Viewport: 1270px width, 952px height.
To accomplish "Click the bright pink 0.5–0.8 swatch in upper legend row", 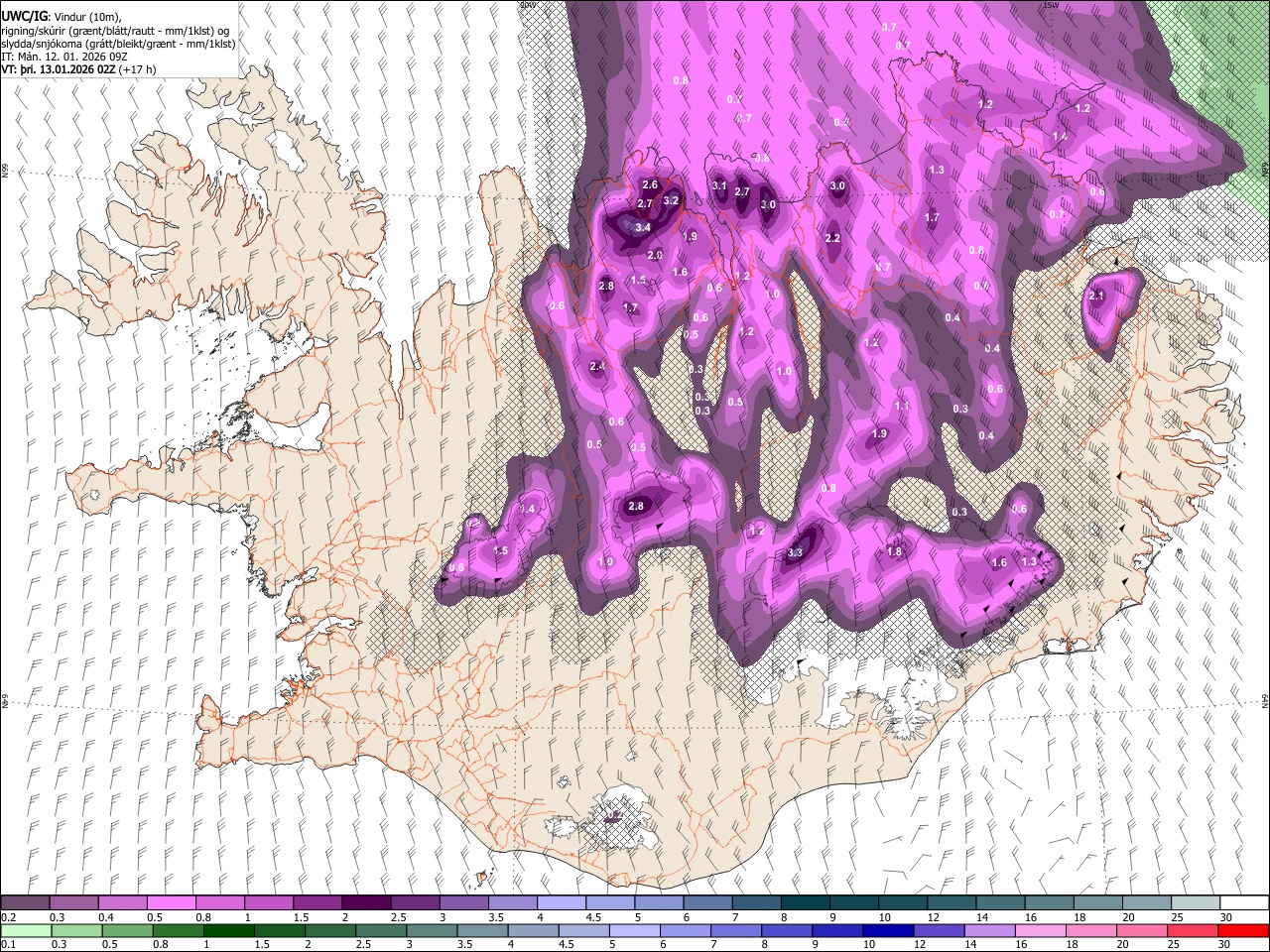I will tap(171, 903).
